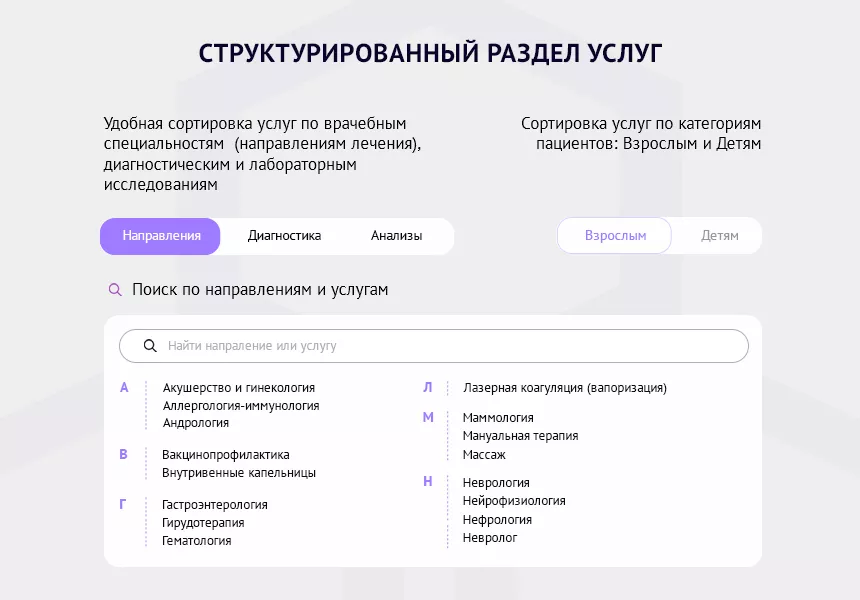Image resolution: width=860 pixels, height=600 pixels.
Task: Click the purple letter 'Н' index marker
Action: point(428,482)
